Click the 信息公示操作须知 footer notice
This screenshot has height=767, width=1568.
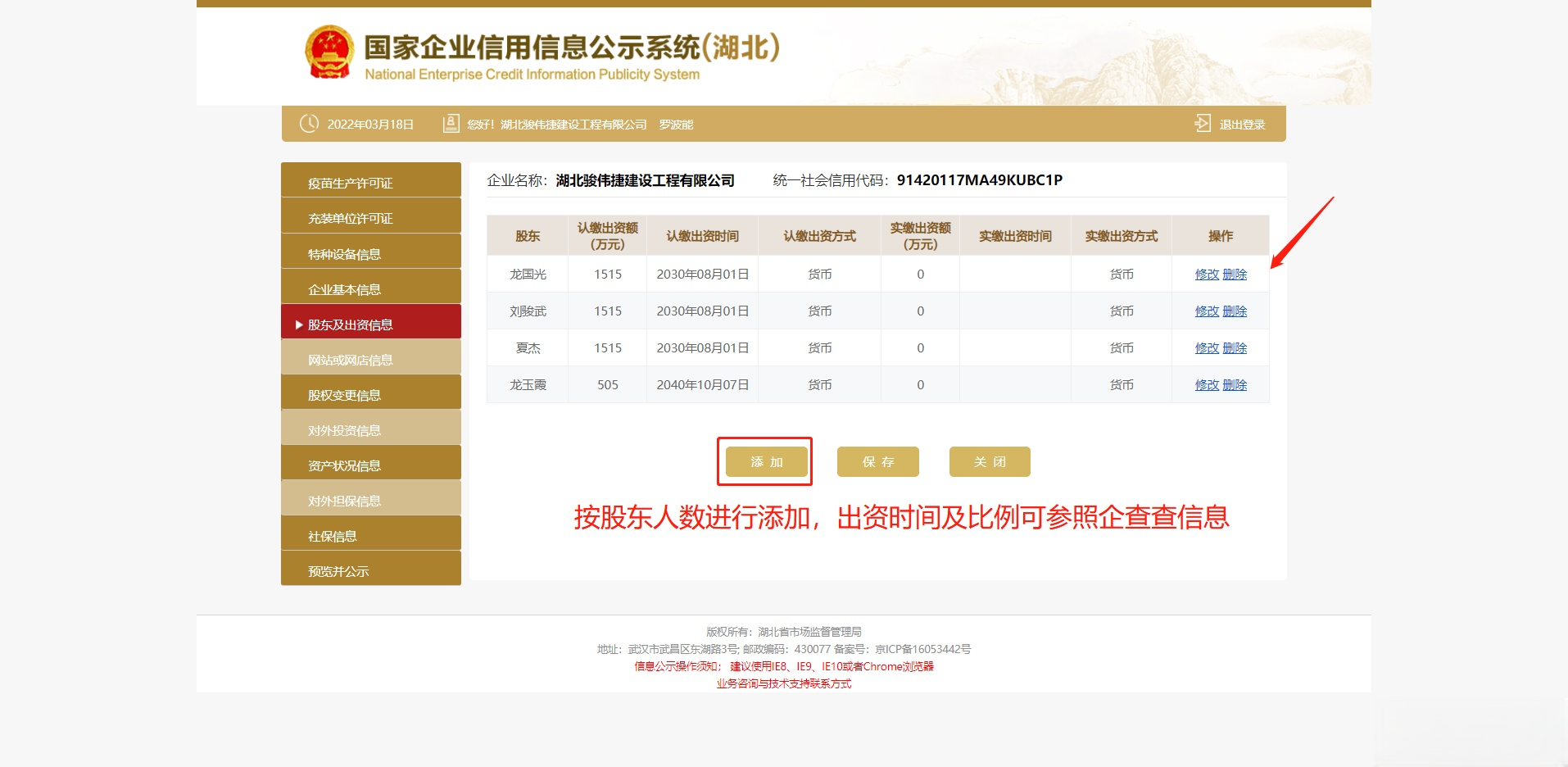pyautogui.click(x=678, y=666)
